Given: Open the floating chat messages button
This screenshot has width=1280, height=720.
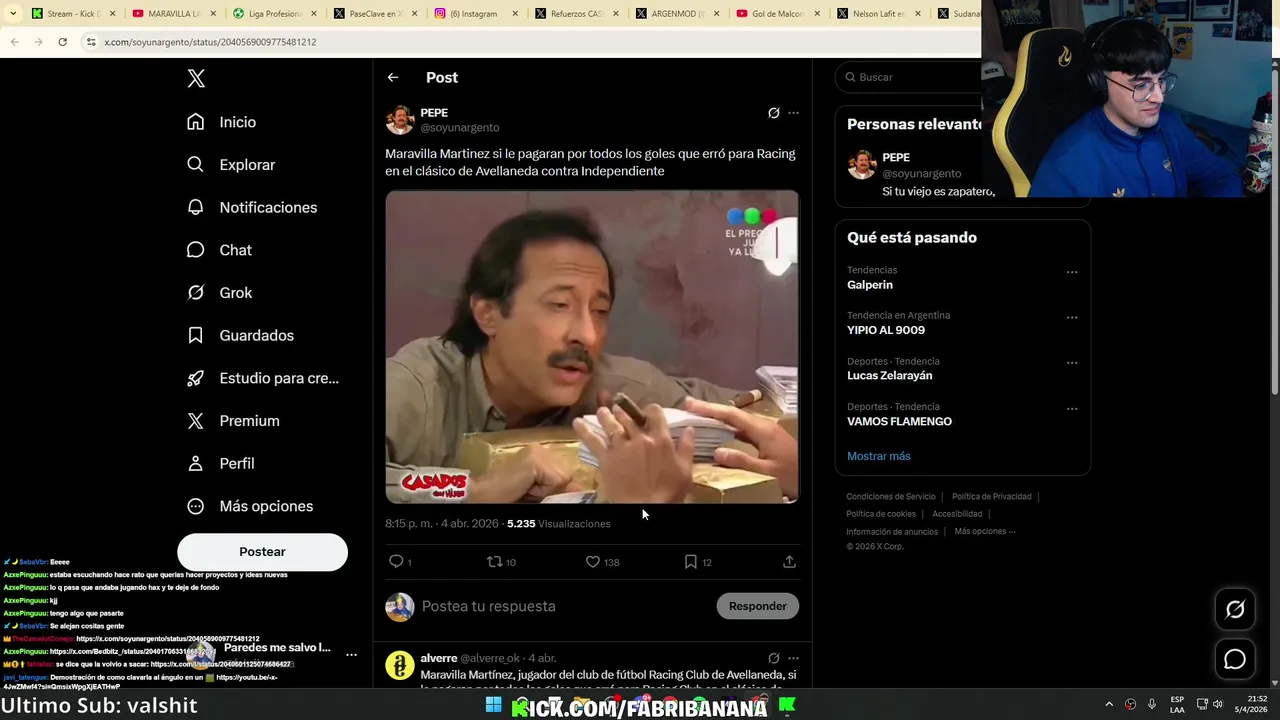Looking at the screenshot, I should (x=1235, y=659).
